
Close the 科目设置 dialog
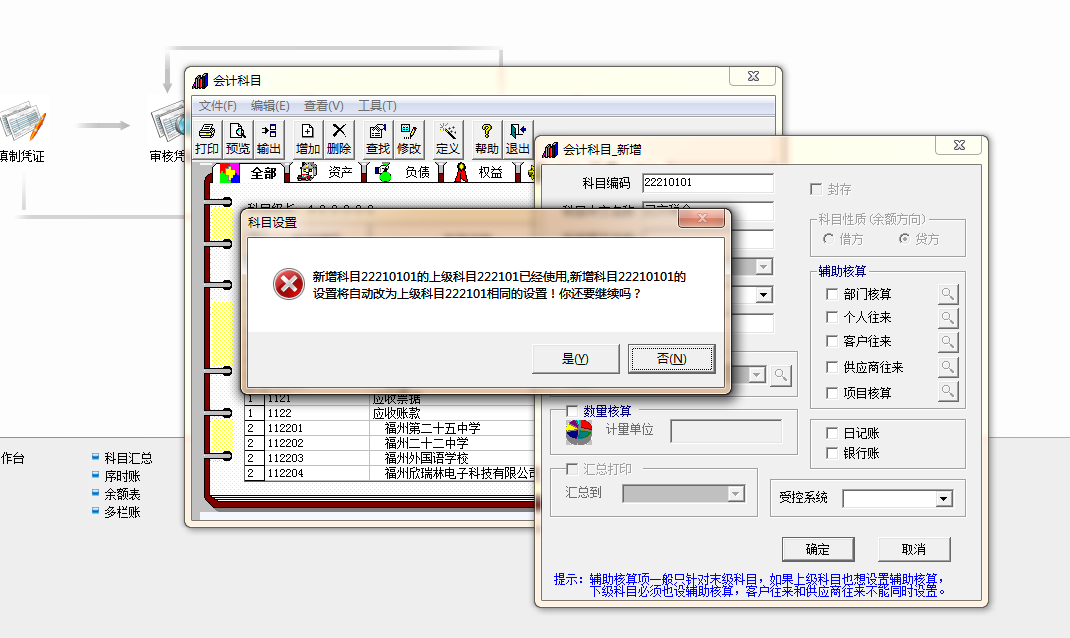pos(702,218)
